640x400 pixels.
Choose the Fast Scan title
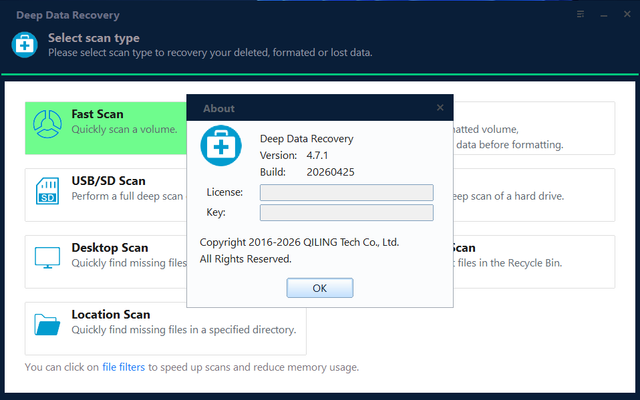point(97,114)
